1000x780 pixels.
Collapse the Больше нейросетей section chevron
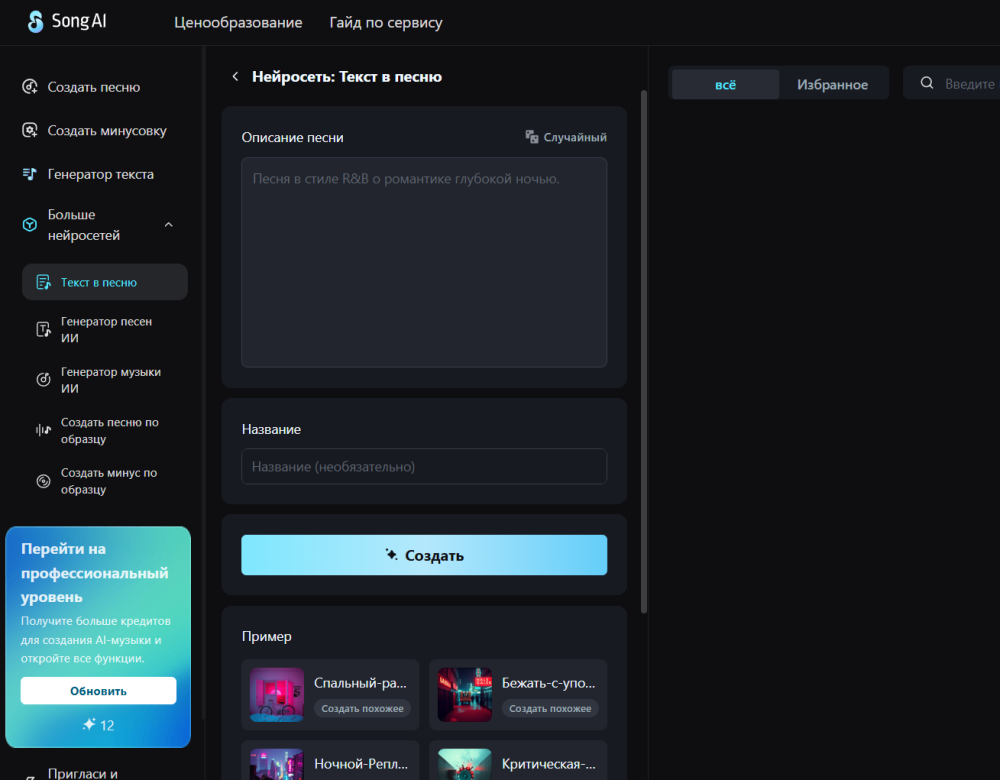click(x=168, y=224)
